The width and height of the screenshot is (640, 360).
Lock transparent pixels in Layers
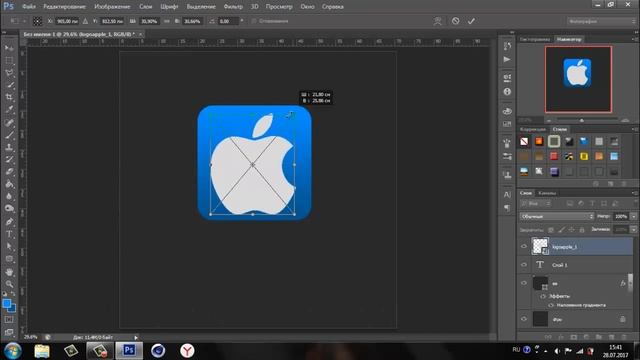point(551,230)
